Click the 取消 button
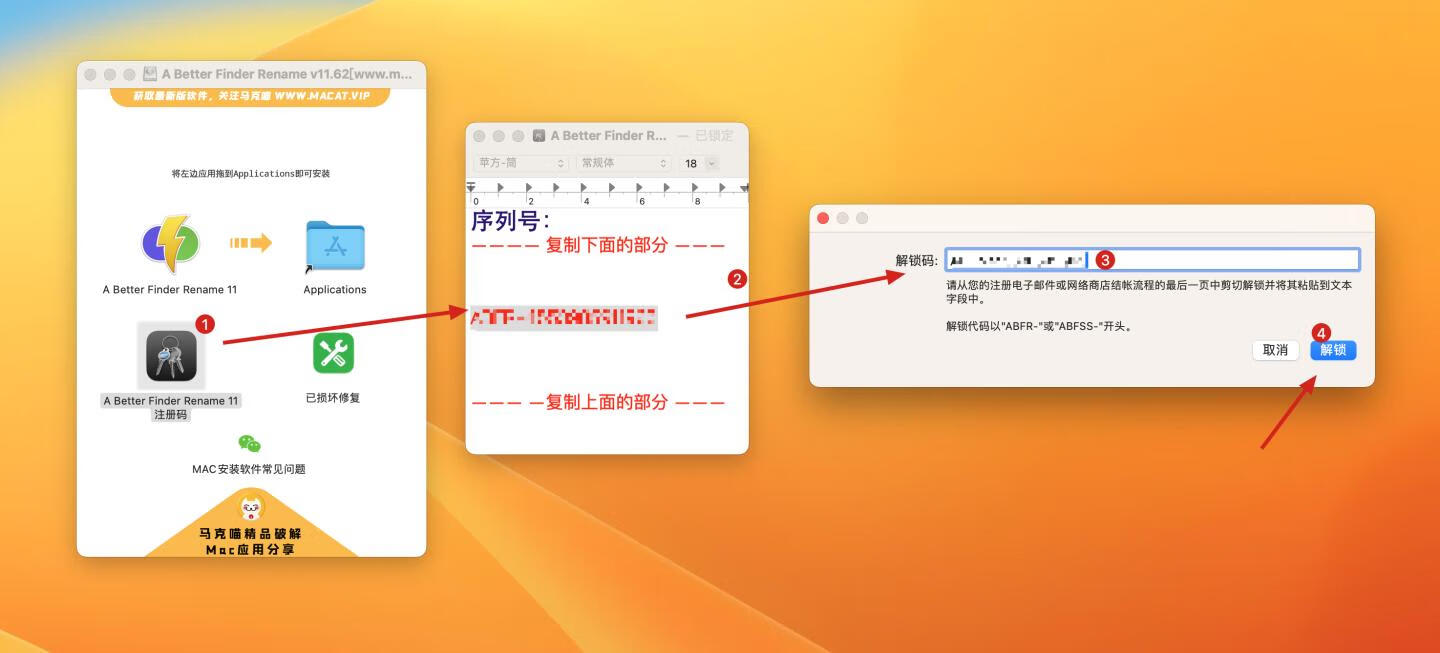Screen dimensions: 1440x653 click(x=1275, y=350)
